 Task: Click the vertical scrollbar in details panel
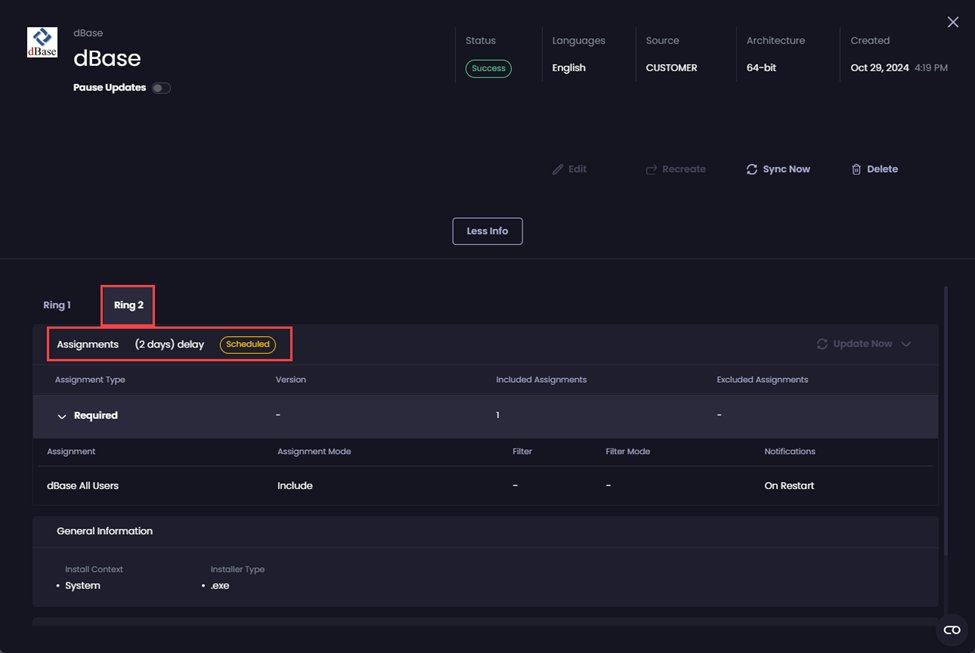(945, 420)
